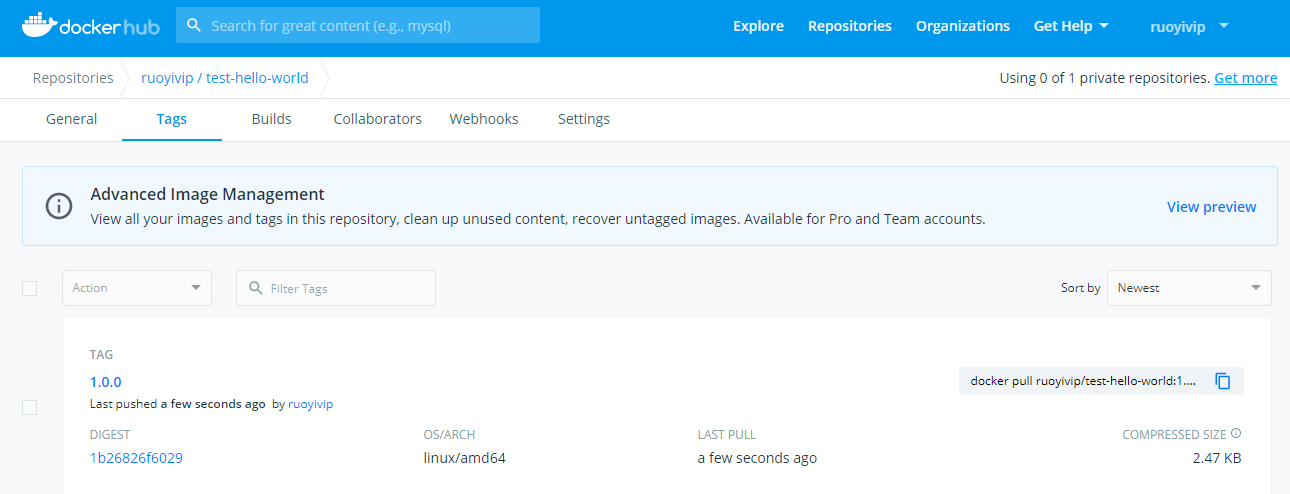Click the View preview link
The width and height of the screenshot is (1290, 494).
tap(1211, 207)
